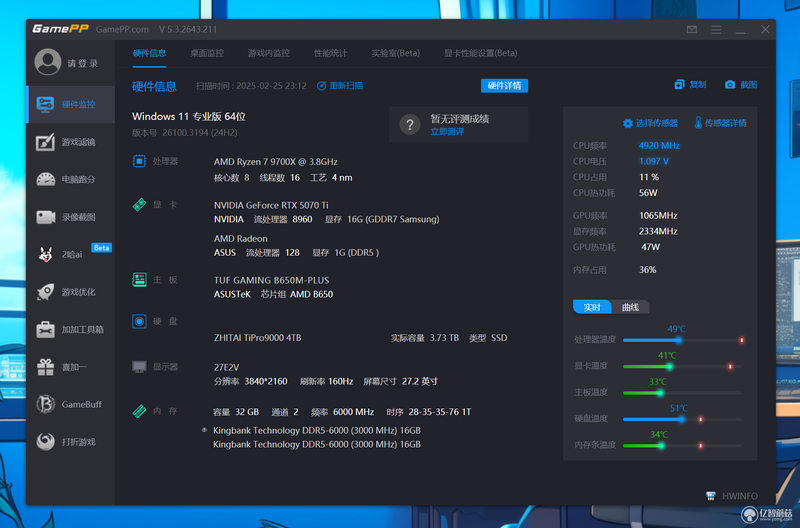The image size is (800, 528).
Task: Click the memory RAM icon
Action: point(139,411)
